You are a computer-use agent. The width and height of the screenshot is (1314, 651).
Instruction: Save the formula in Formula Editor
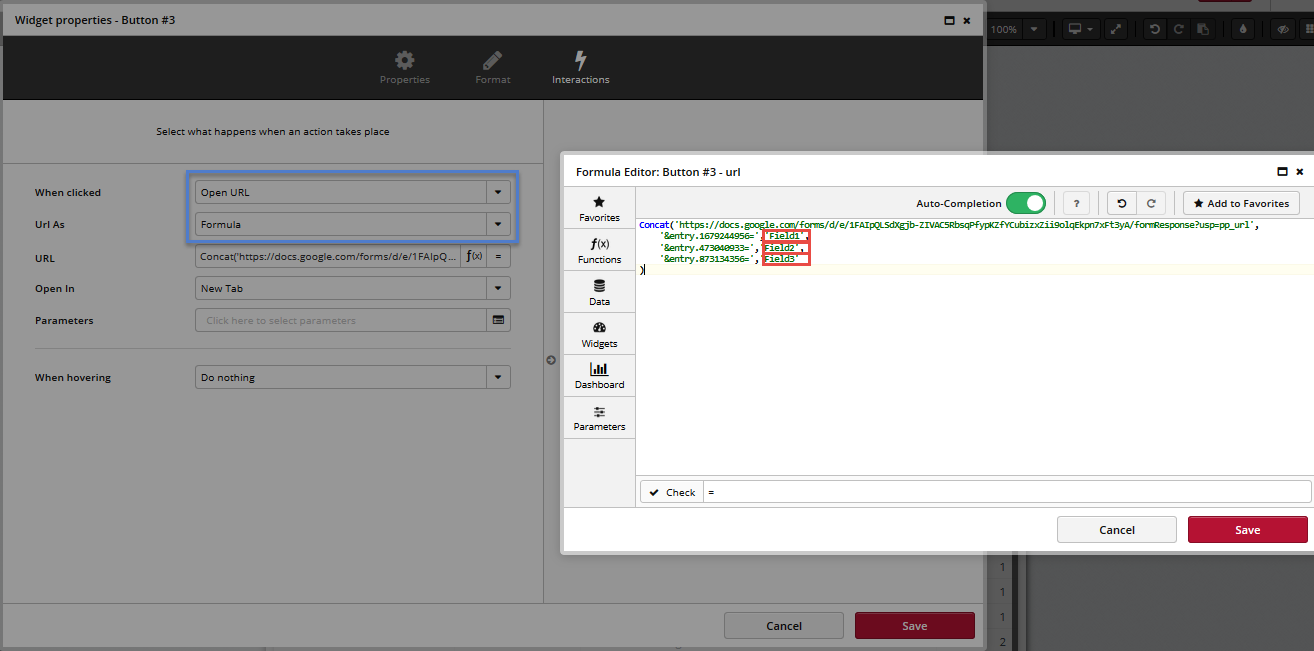(1247, 529)
